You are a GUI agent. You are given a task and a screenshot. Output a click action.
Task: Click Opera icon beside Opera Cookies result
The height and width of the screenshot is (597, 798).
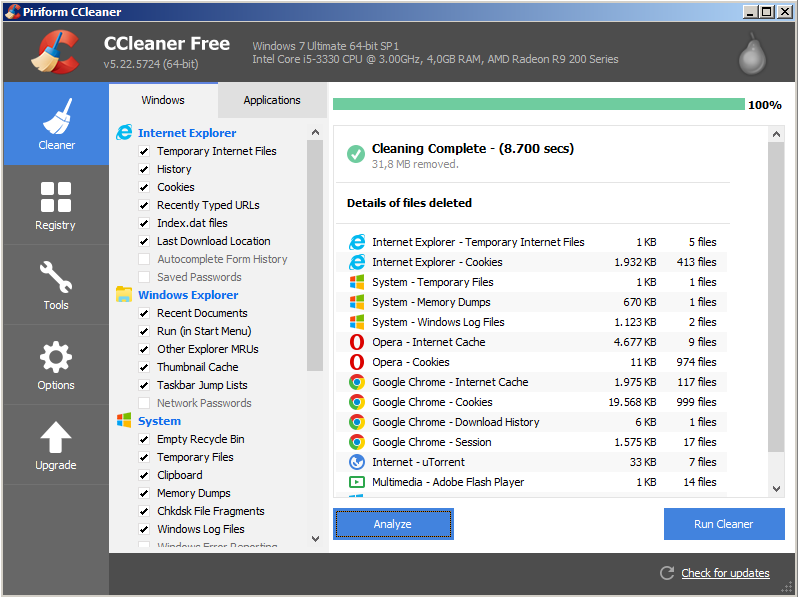coord(357,362)
